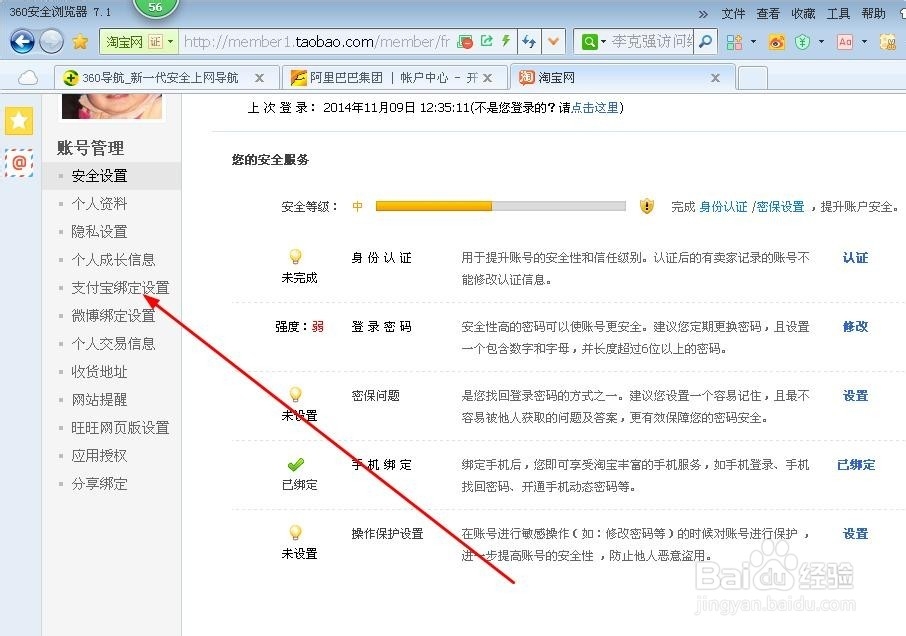Click the green 56 badge at top
The width and height of the screenshot is (906, 636).
coord(155,7)
